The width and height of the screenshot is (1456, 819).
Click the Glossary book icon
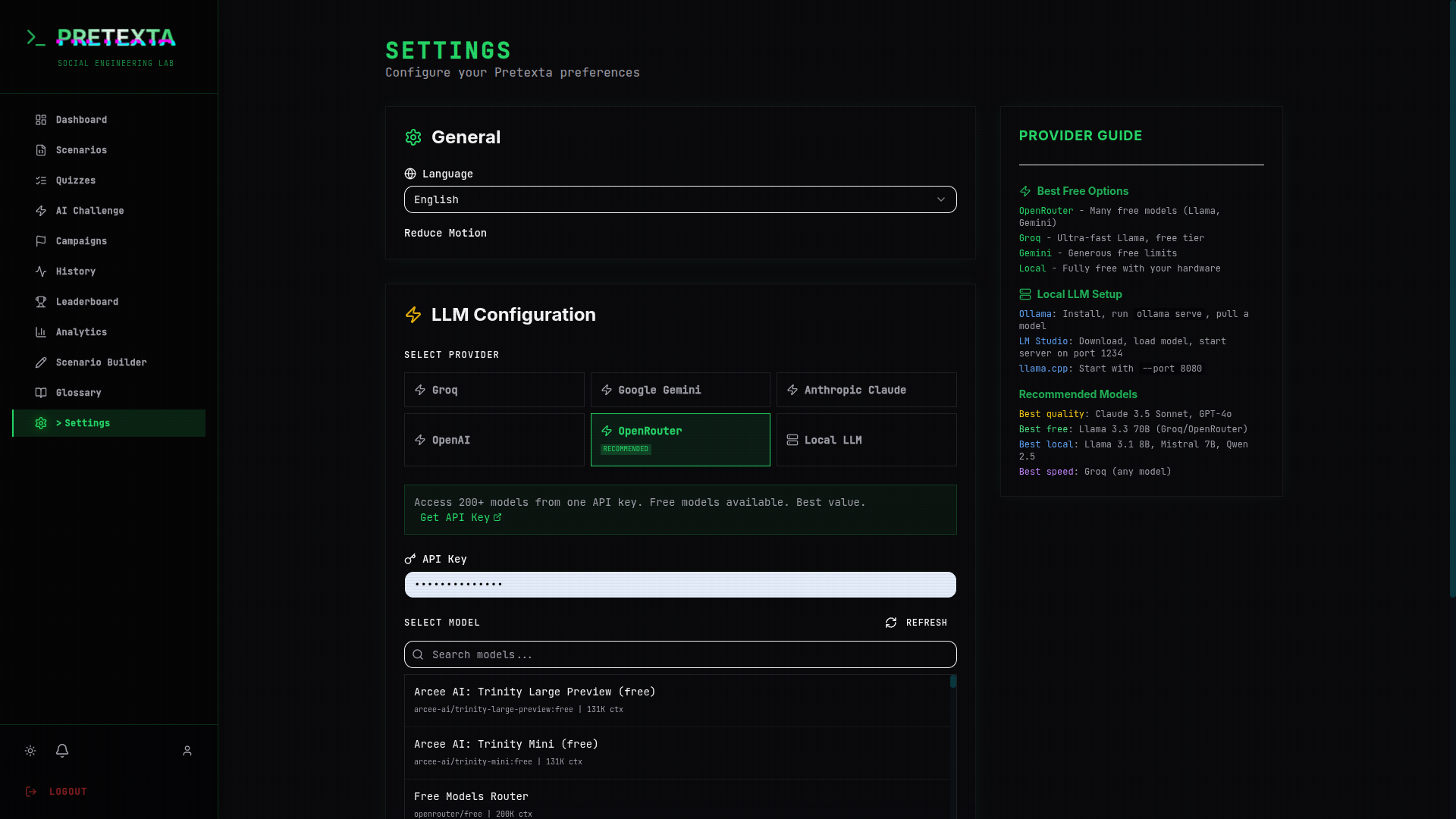tap(41, 393)
